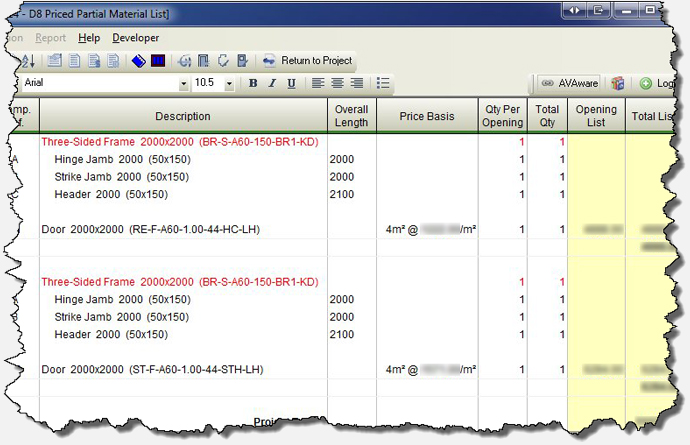Toggle Italic text formatting

(x=272, y=83)
